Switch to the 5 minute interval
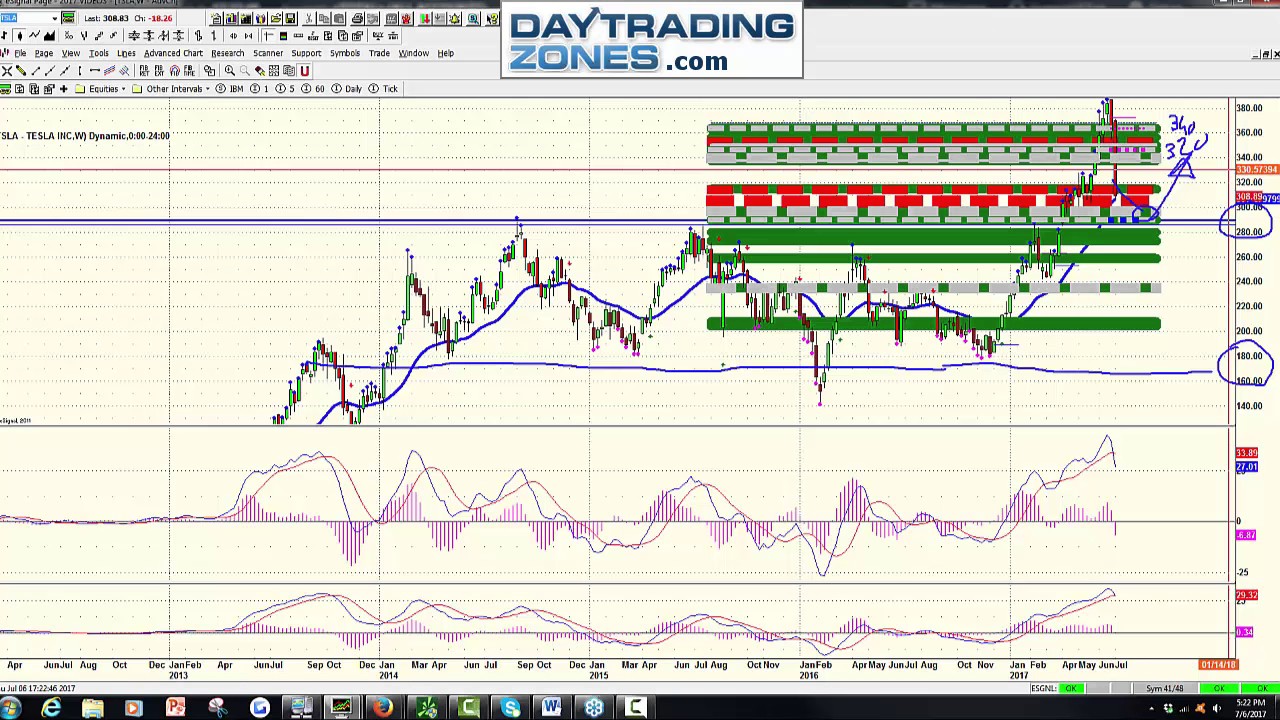The height and width of the screenshot is (720, 1280). pyautogui.click(x=286, y=89)
